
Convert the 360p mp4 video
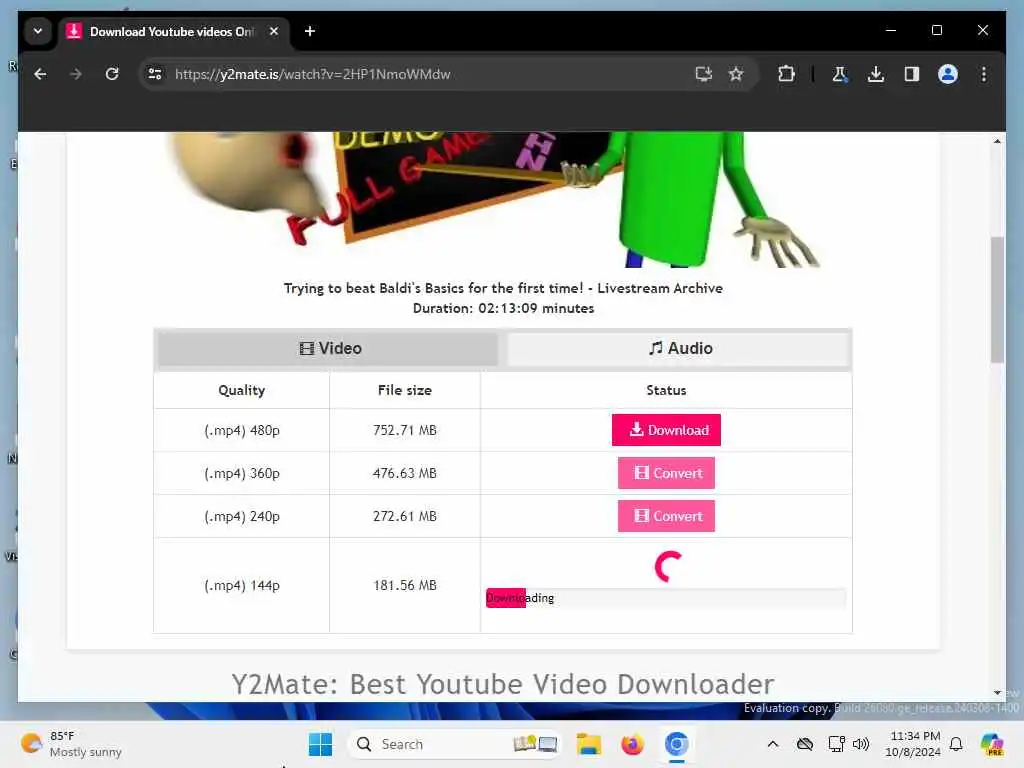(666, 473)
